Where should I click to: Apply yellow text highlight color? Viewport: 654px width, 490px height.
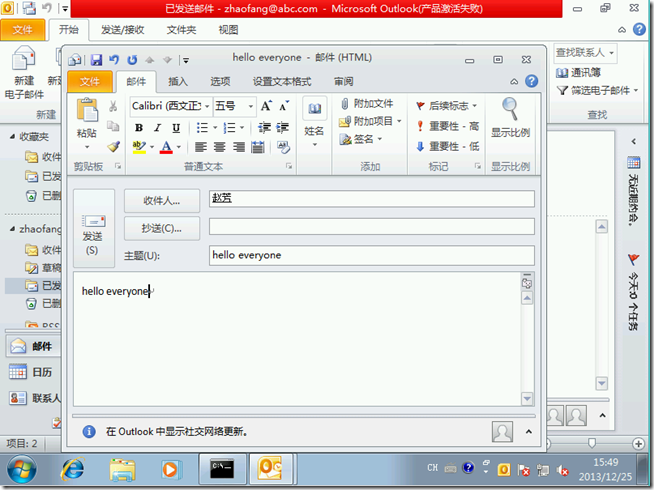click(x=139, y=147)
